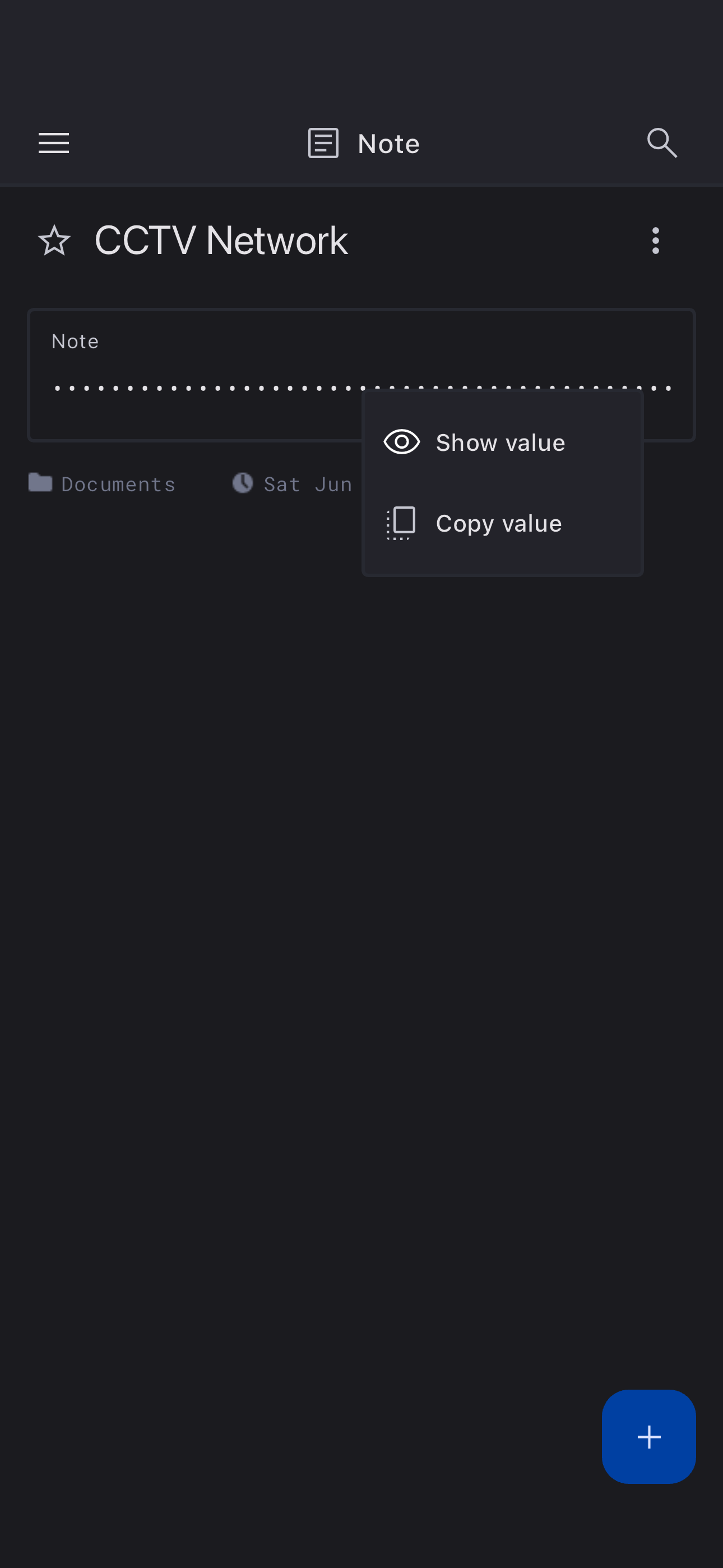Click the CCTV Network title

[x=221, y=241]
